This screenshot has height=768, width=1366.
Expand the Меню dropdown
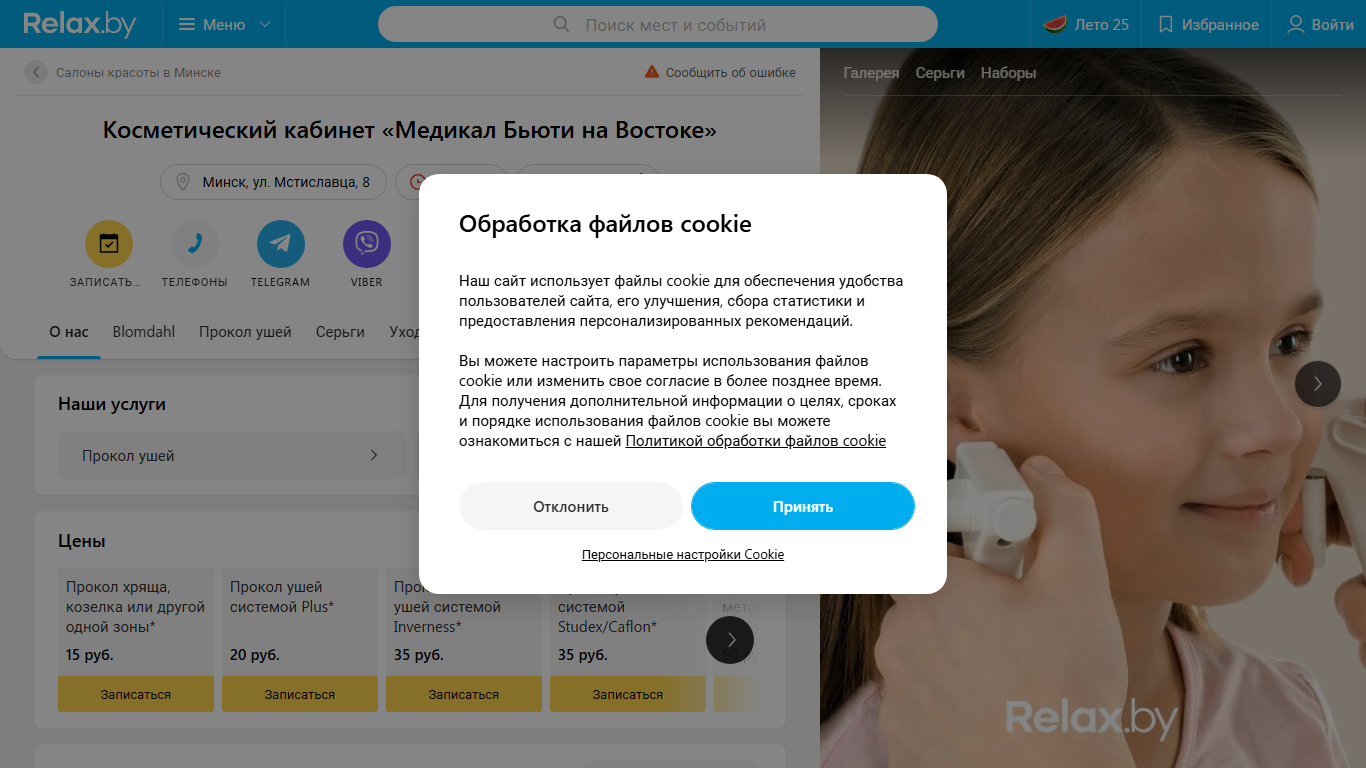[x=224, y=24]
